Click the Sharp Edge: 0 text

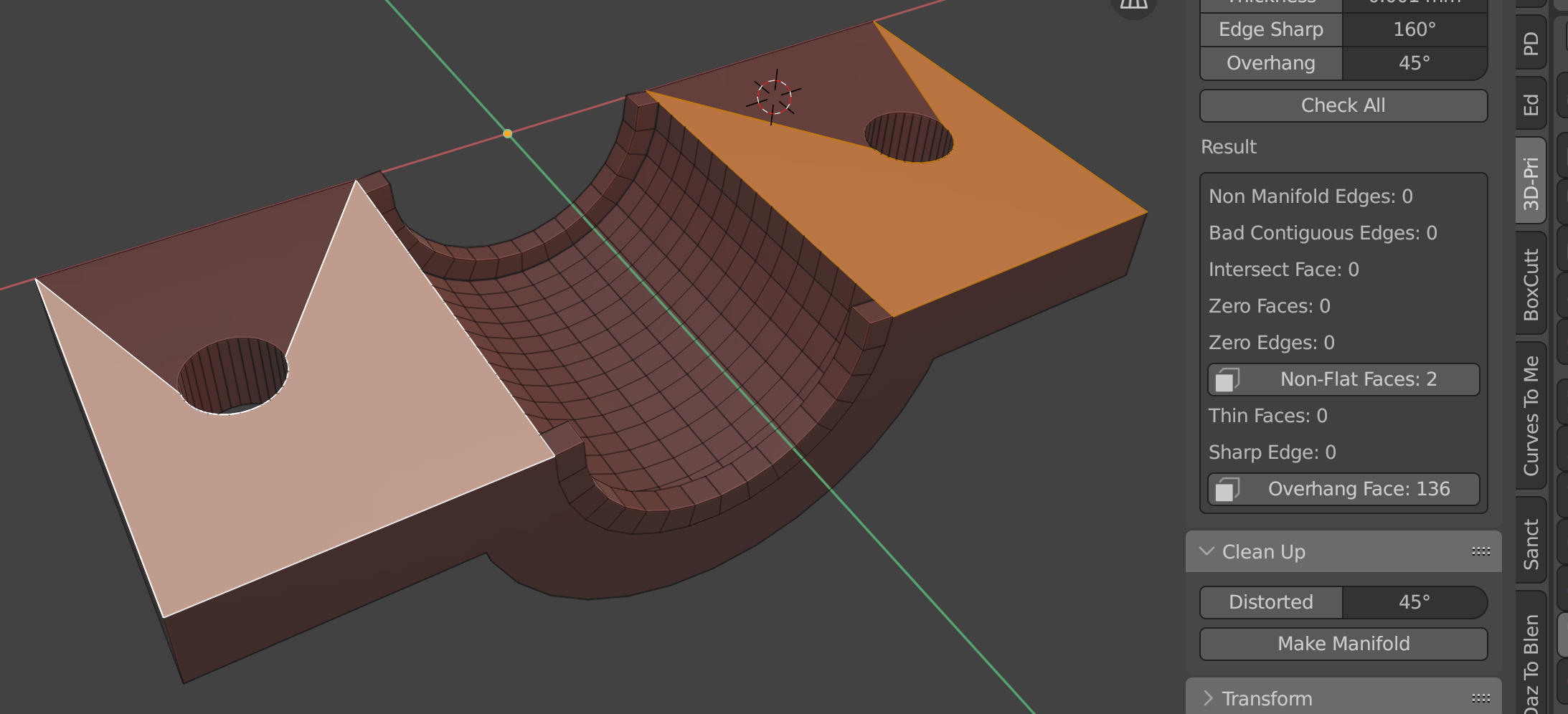(x=1272, y=452)
